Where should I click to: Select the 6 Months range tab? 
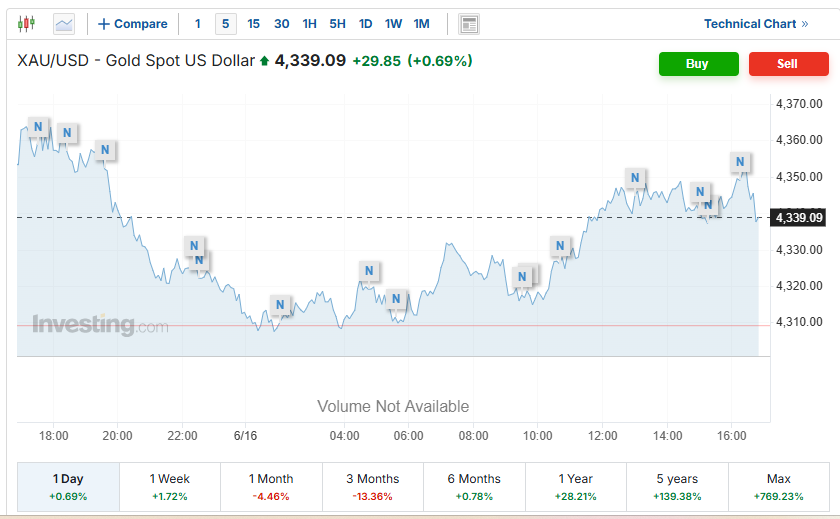(x=474, y=487)
